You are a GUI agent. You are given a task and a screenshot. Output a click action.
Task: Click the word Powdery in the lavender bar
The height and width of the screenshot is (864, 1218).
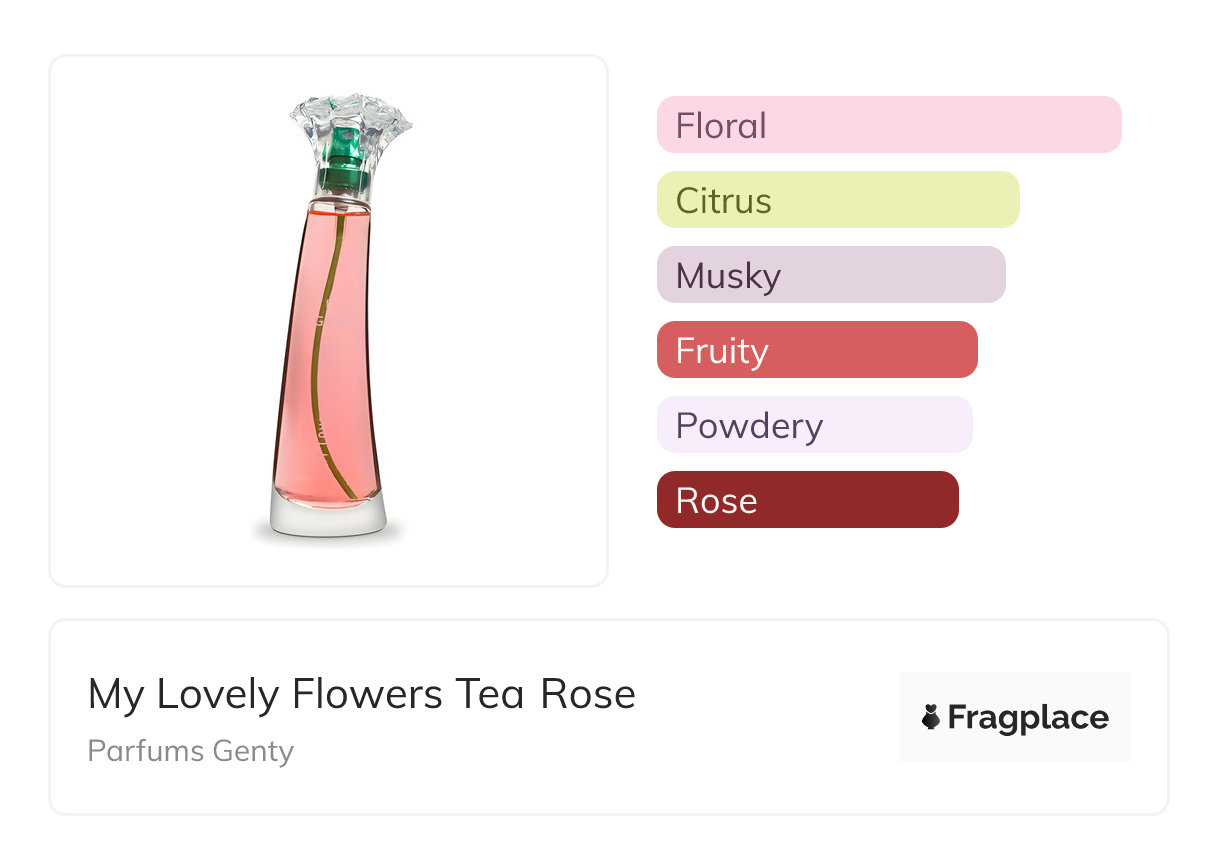[x=749, y=426]
